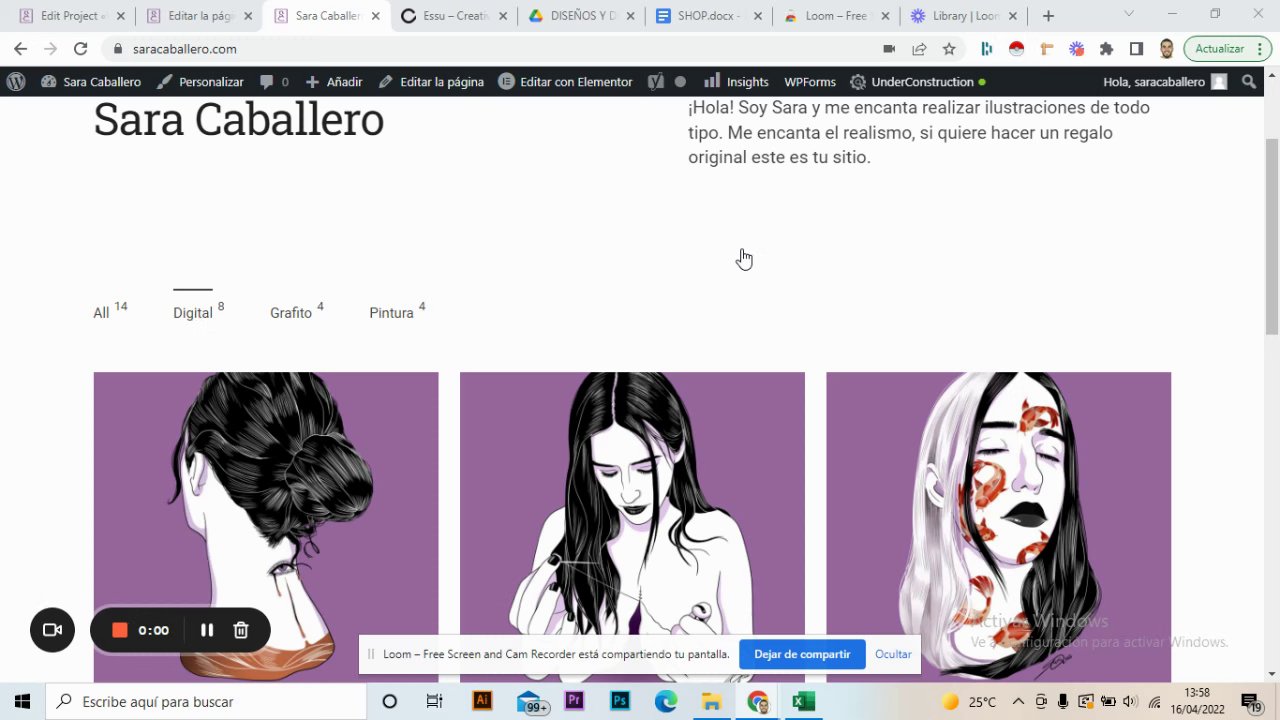Delete the Loom recording with trash icon
This screenshot has width=1280, height=720.
pyautogui.click(x=241, y=630)
